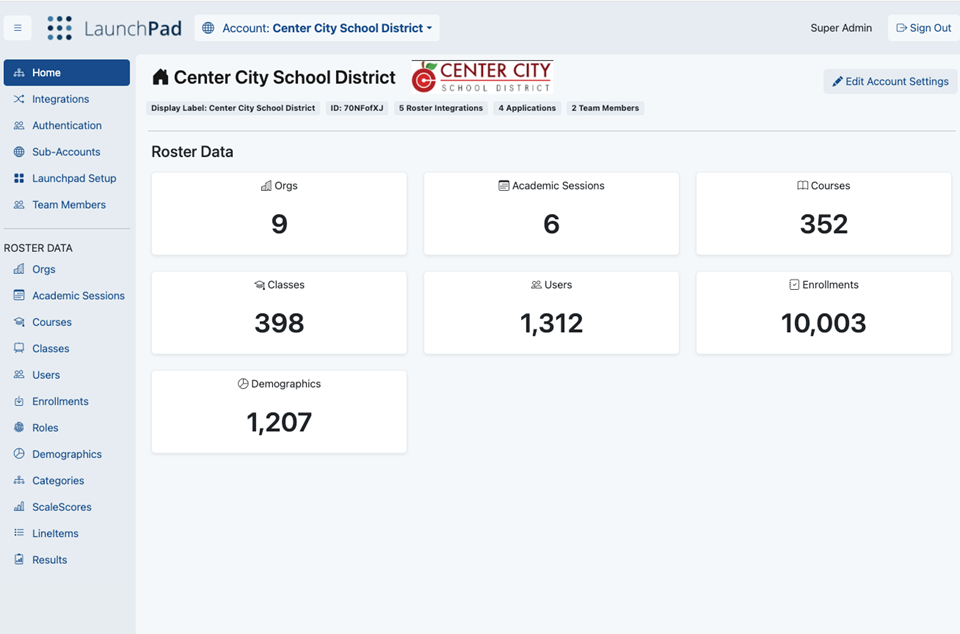Click the LaunchPad dotted logo icon
Image resolution: width=960 pixels, height=634 pixels.
click(59, 28)
